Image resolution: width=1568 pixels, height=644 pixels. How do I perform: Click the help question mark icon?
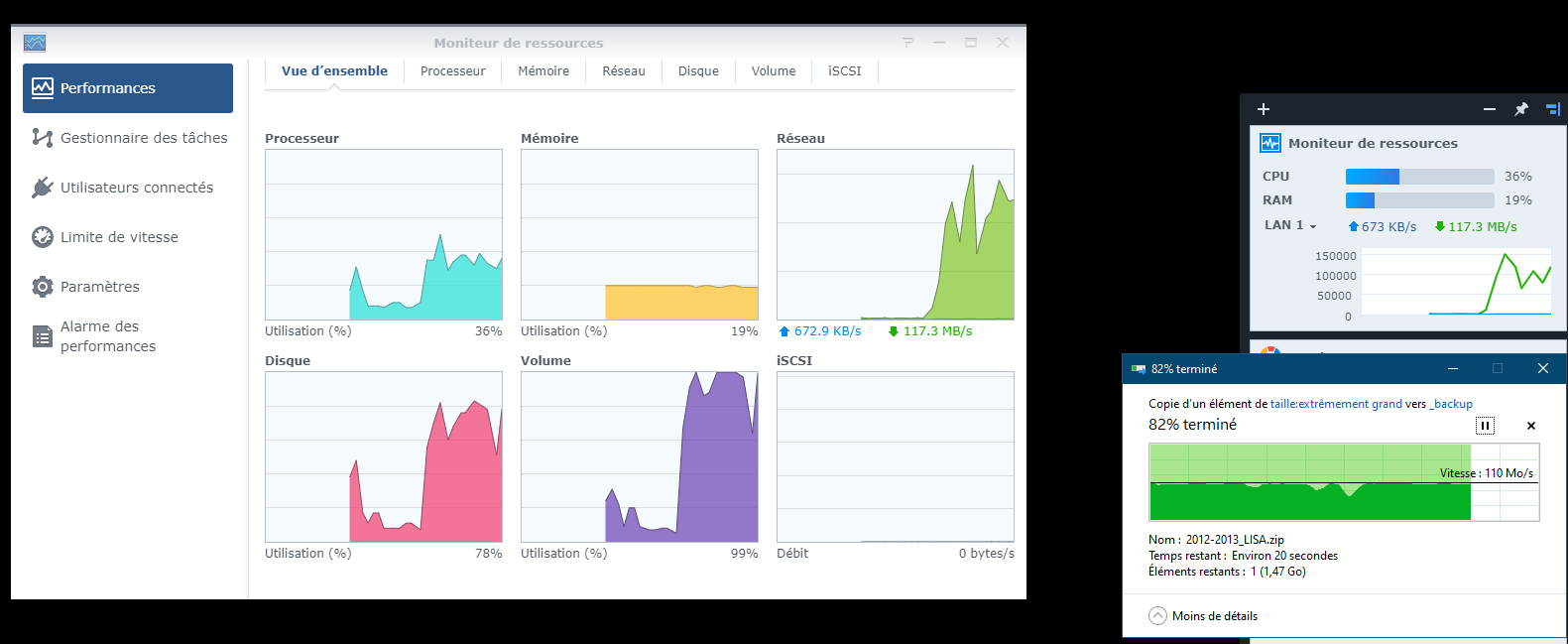coord(907,43)
